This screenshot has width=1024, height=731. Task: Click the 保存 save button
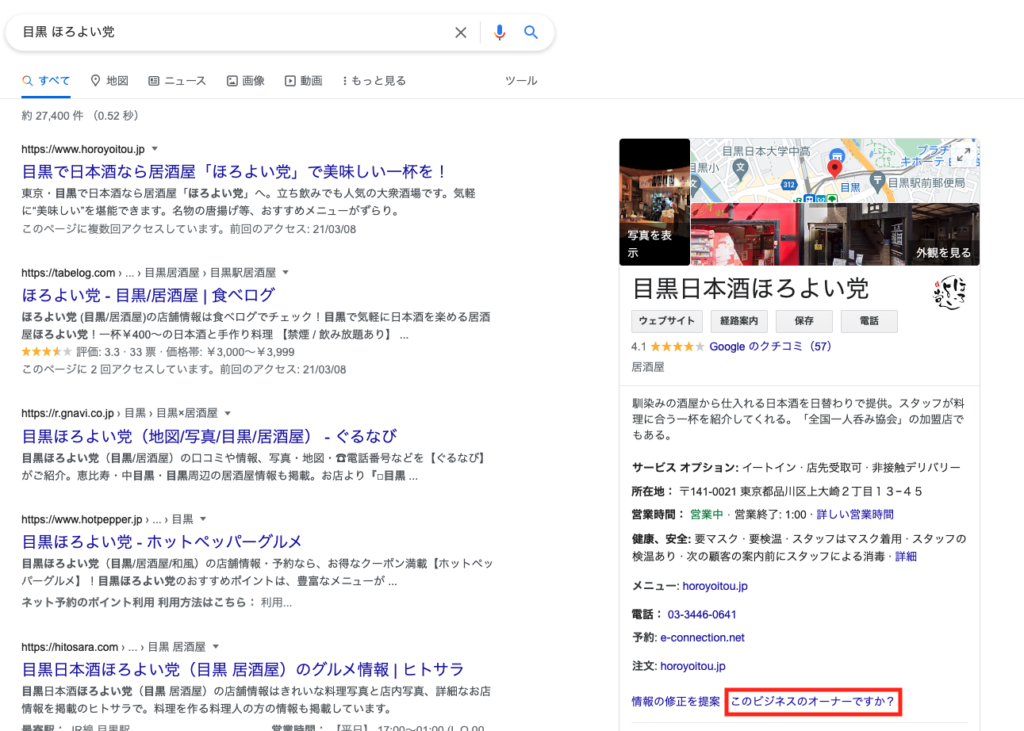tap(804, 321)
